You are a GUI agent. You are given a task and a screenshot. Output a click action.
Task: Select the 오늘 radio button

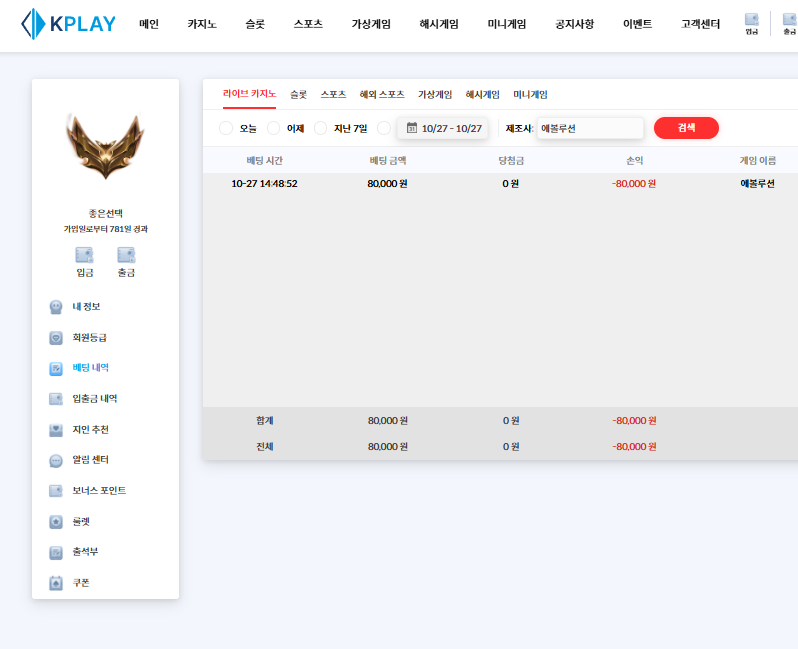pos(225,128)
